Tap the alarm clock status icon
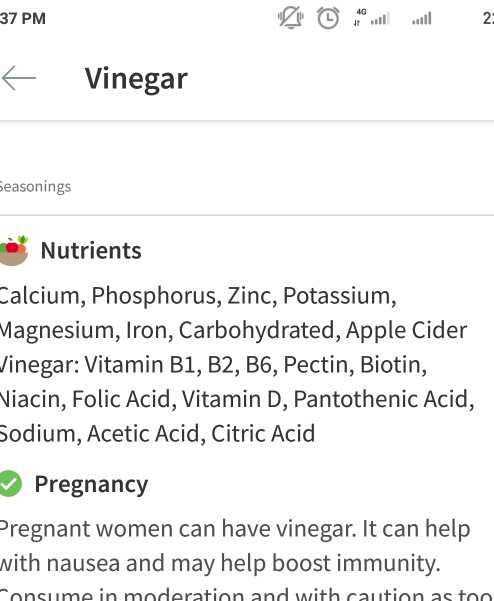The width and height of the screenshot is (494, 601). click(x=328, y=18)
